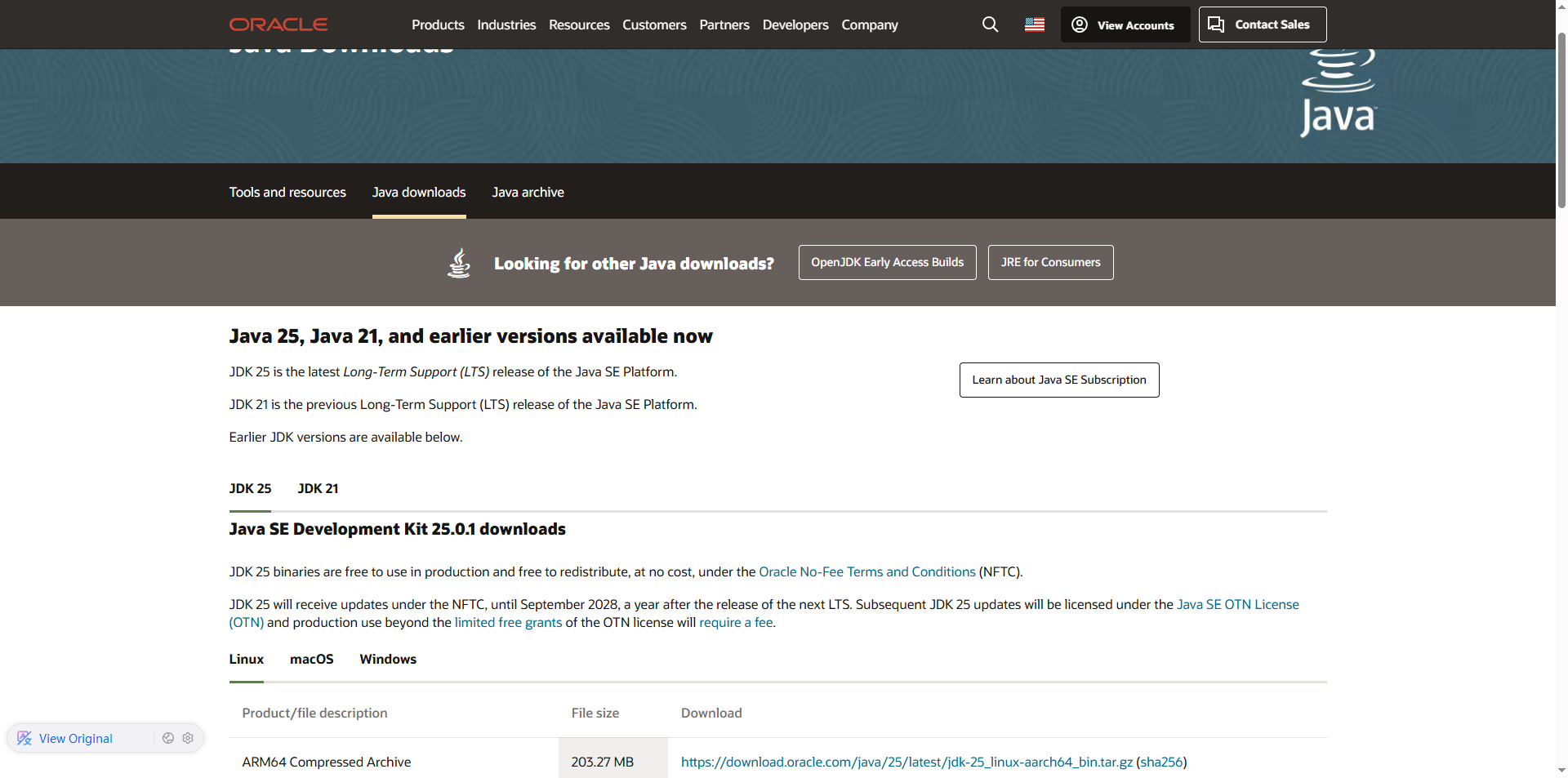Click the scrollbar down arrow

point(1561,770)
